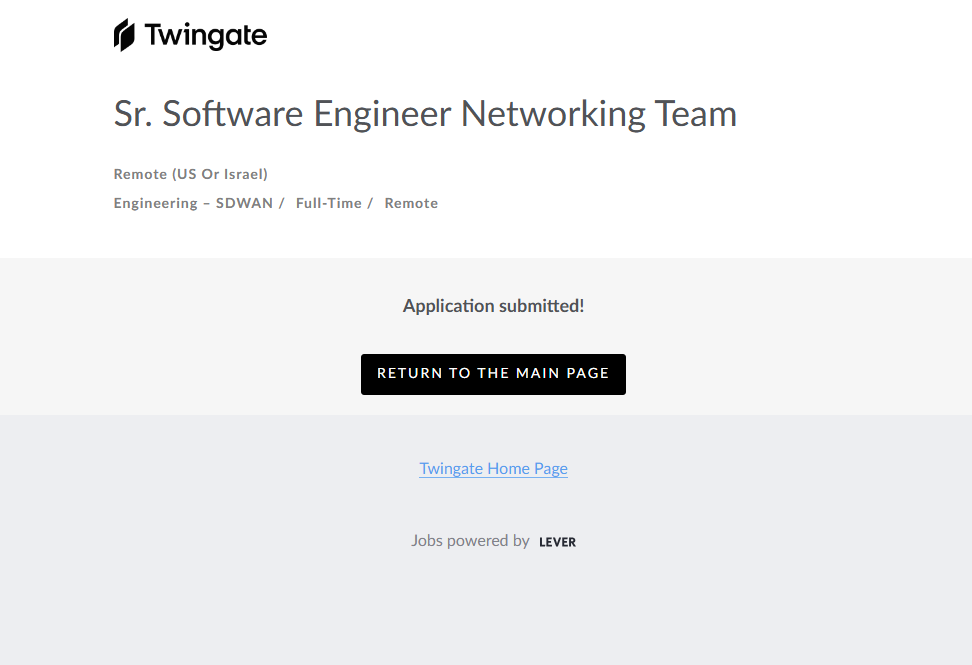Screen dimensions: 972x665
Task: Click the word "Engineer" in the job title
Action: tap(382, 114)
